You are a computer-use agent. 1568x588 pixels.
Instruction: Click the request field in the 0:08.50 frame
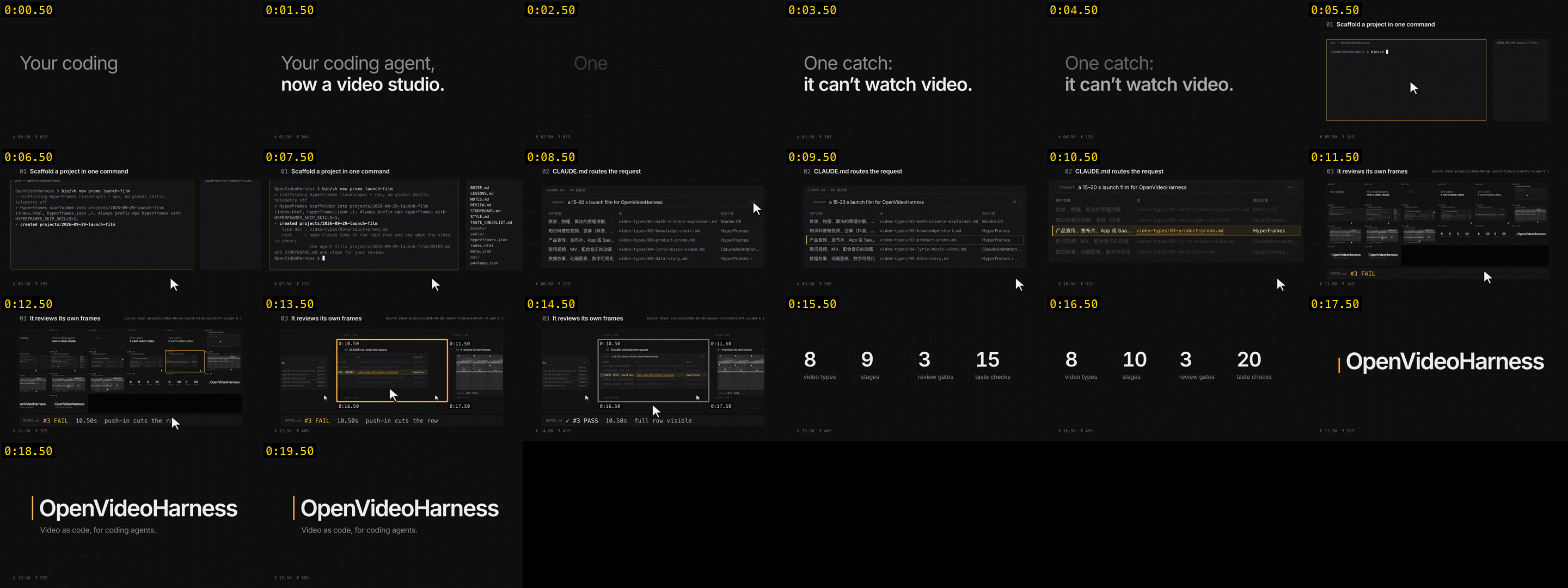click(x=653, y=202)
